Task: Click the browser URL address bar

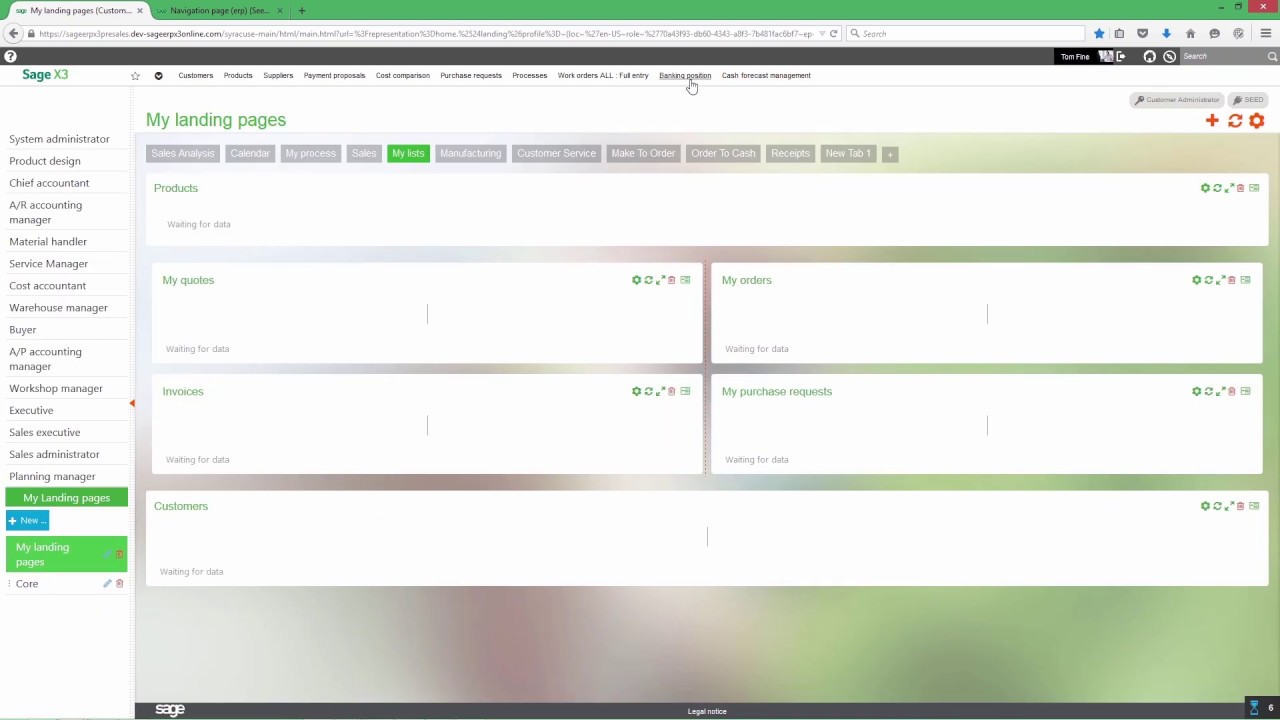Action: click(x=425, y=34)
